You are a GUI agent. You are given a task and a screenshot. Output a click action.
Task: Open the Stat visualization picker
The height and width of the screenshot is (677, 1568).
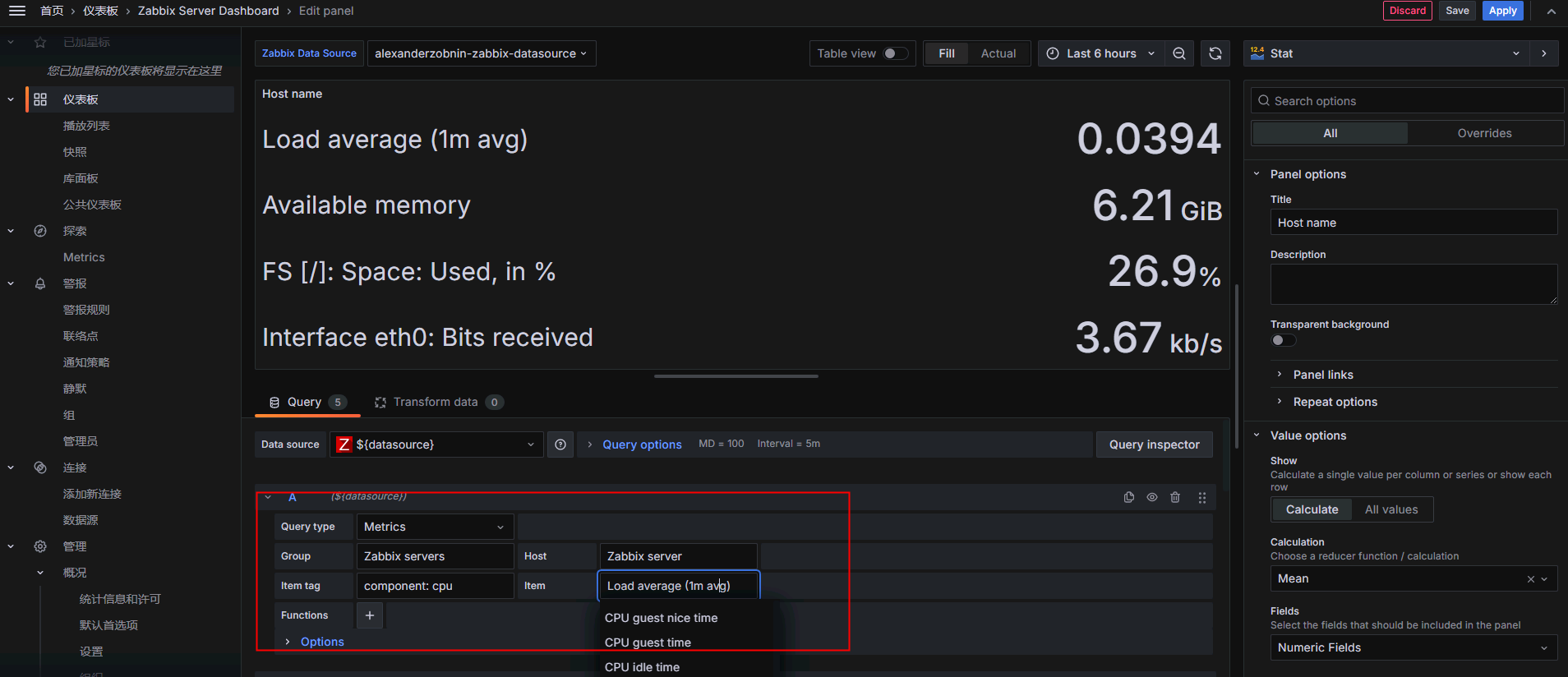1386,53
